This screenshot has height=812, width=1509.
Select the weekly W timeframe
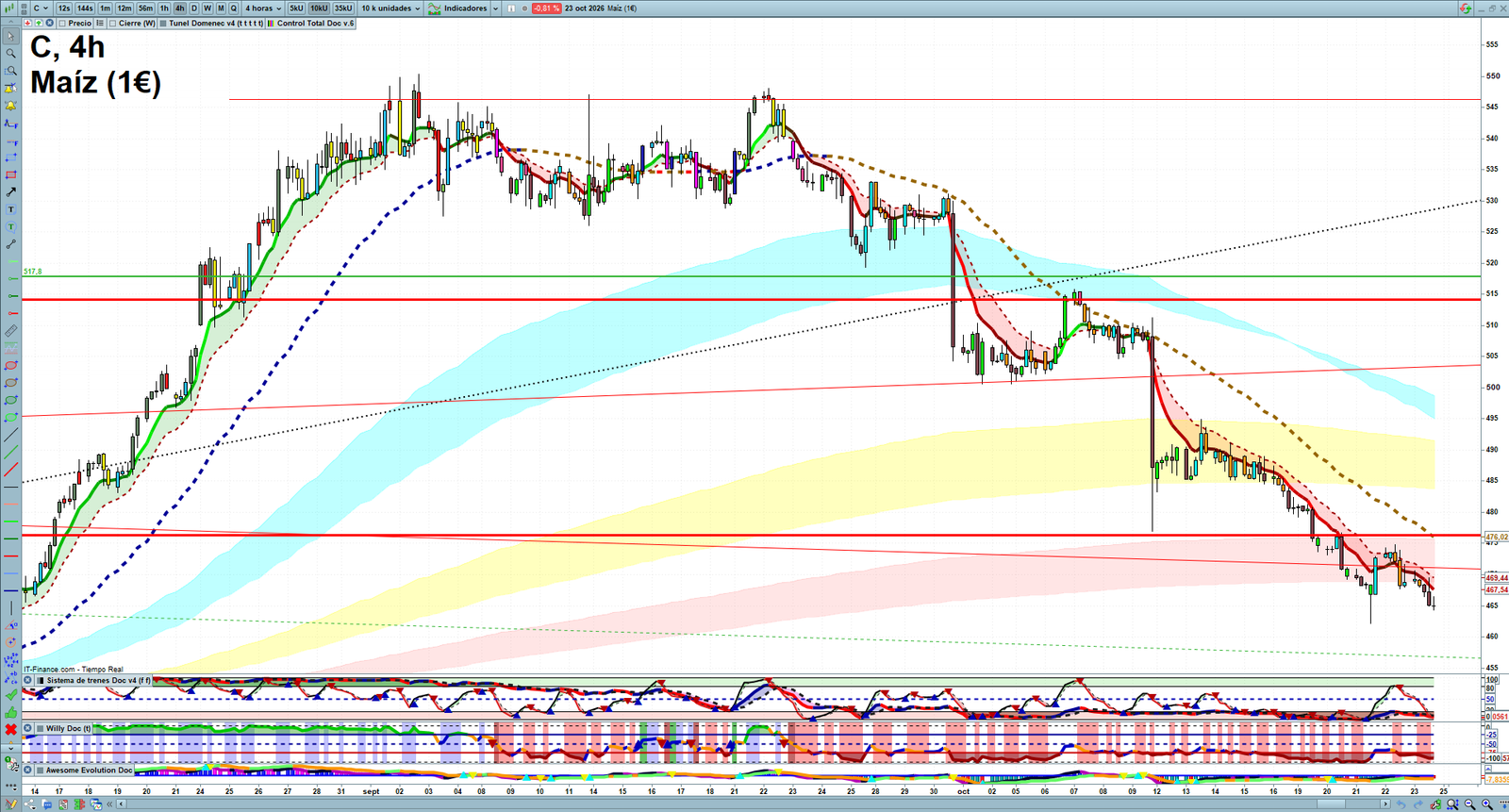pyautogui.click(x=207, y=8)
